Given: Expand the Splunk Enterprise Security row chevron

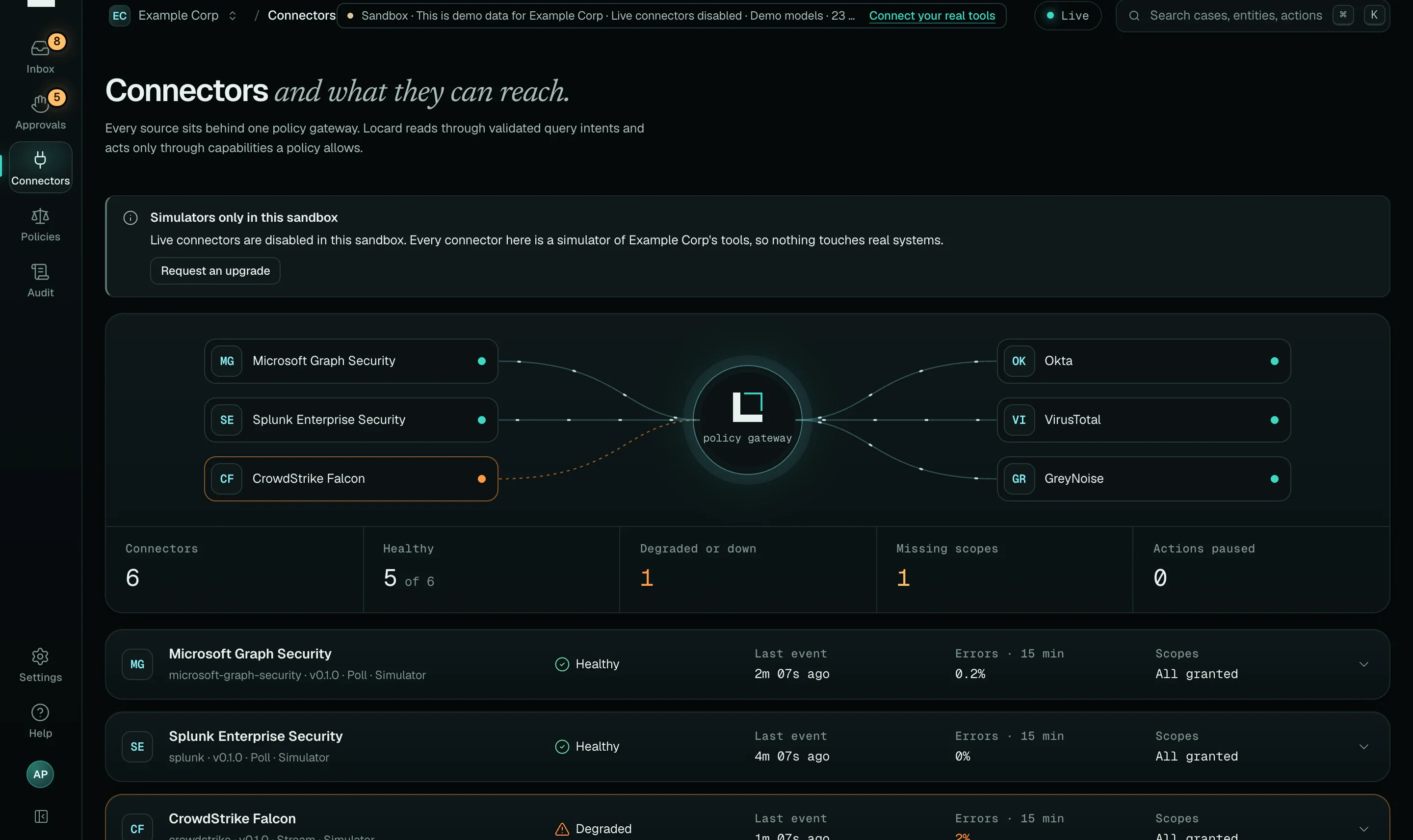Looking at the screenshot, I should (1364, 747).
